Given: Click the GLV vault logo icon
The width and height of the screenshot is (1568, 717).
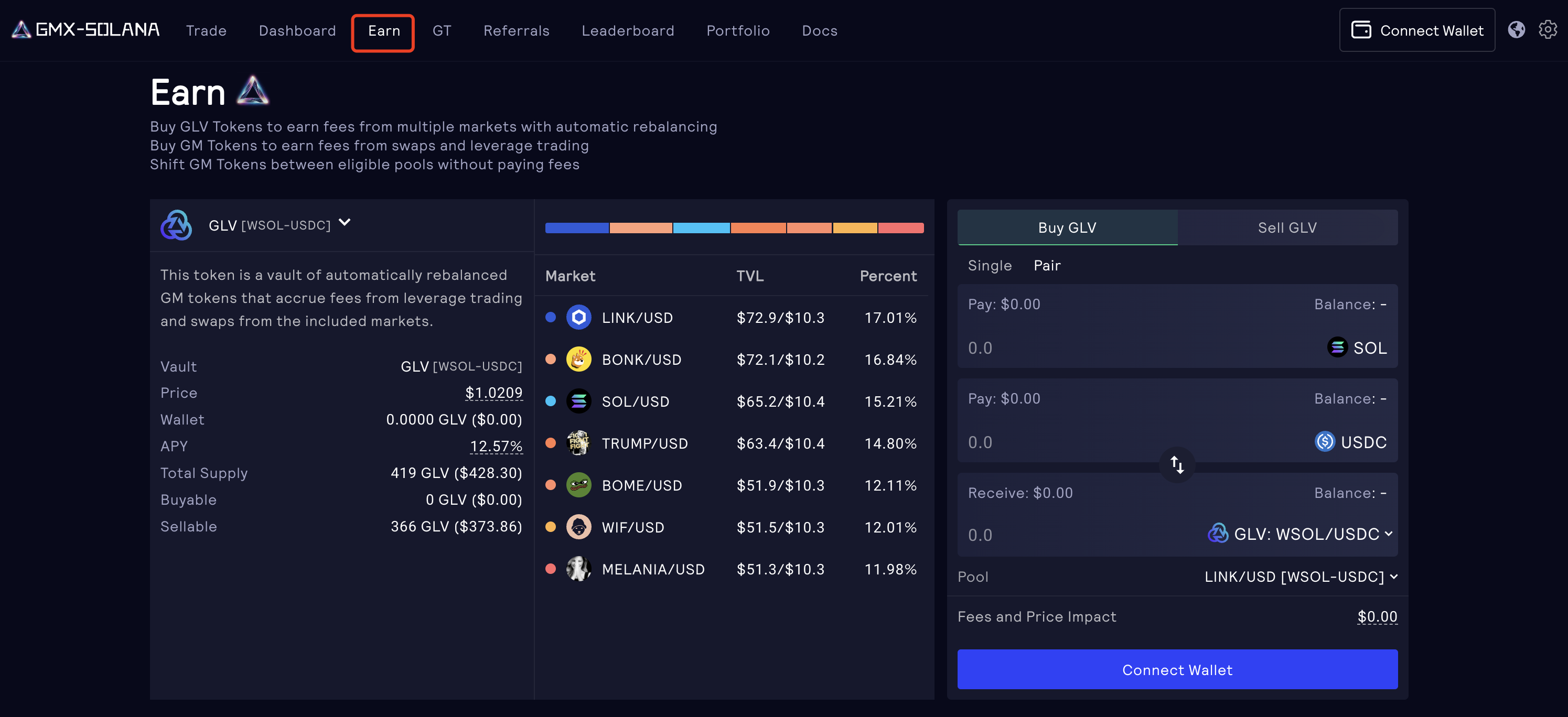Looking at the screenshot, I should click(176, 225).
